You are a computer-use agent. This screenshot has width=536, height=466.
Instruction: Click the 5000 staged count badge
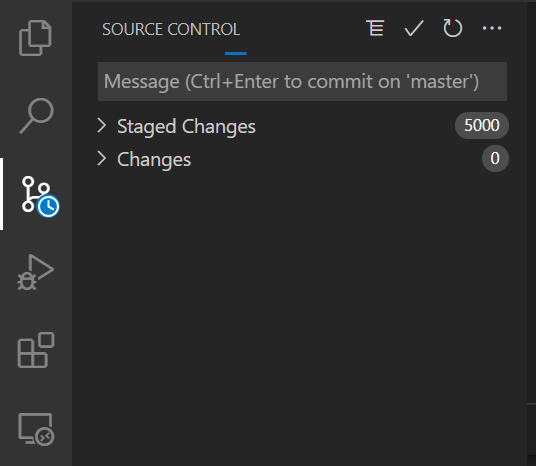(482, 125)
